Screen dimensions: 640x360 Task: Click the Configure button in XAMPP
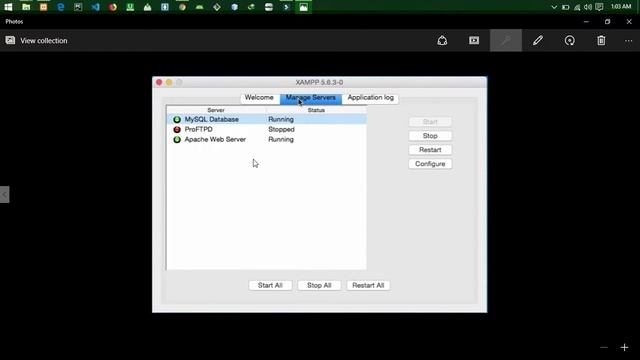430,164
